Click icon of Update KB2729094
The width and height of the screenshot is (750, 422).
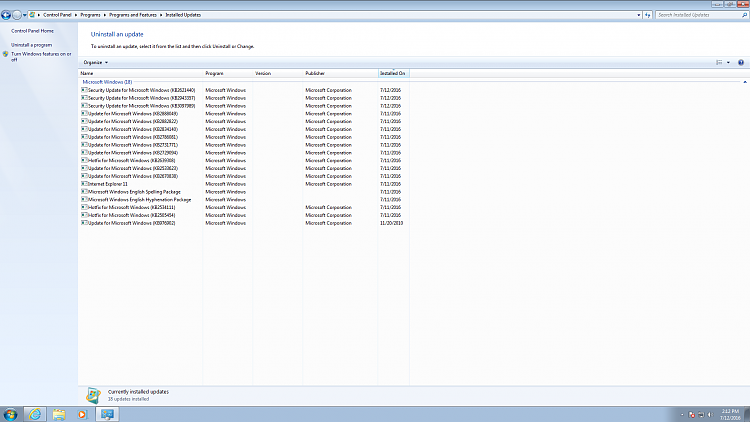[x=84, y=153]
